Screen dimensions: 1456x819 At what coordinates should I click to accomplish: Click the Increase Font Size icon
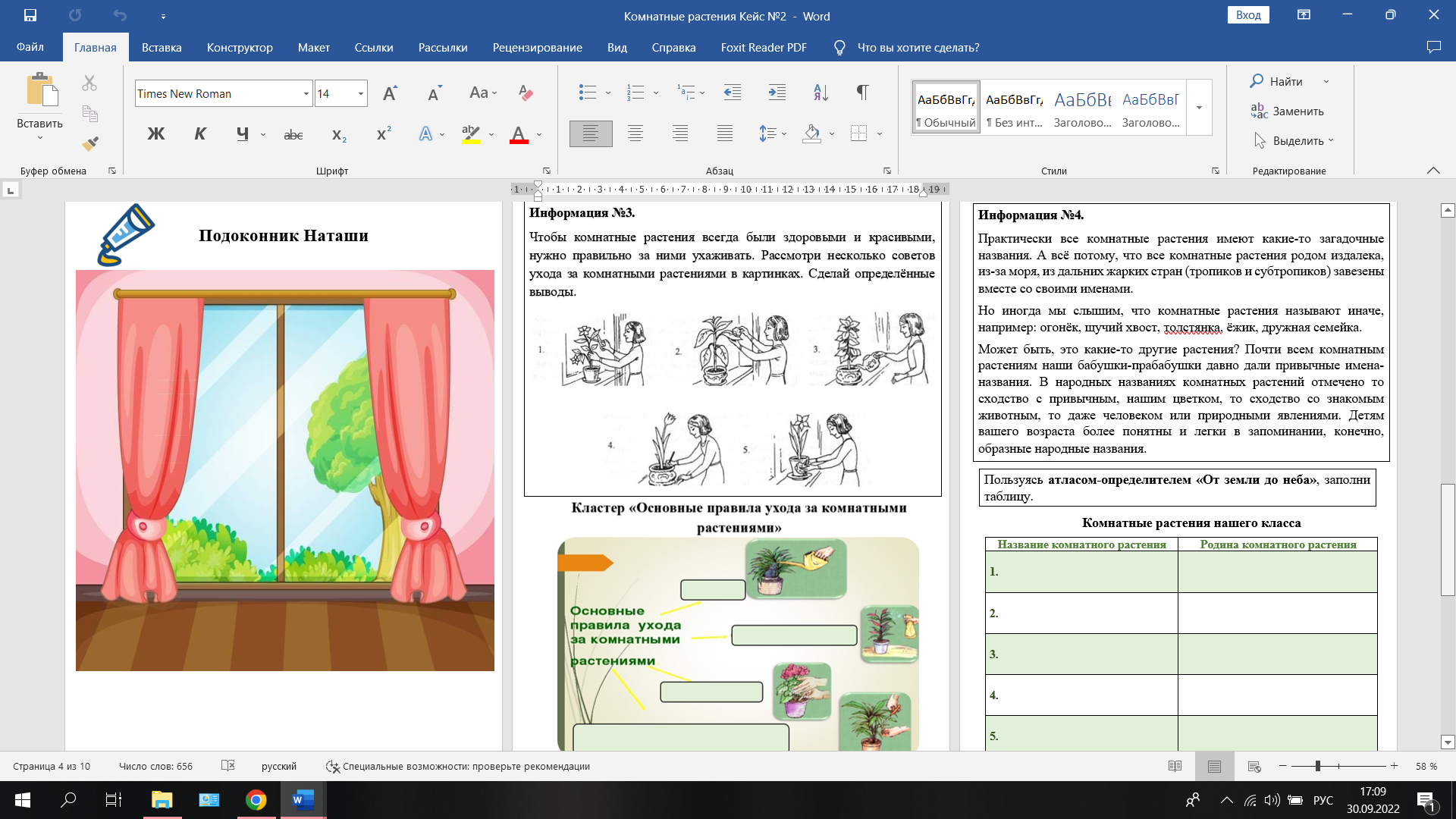click(390, 93)
